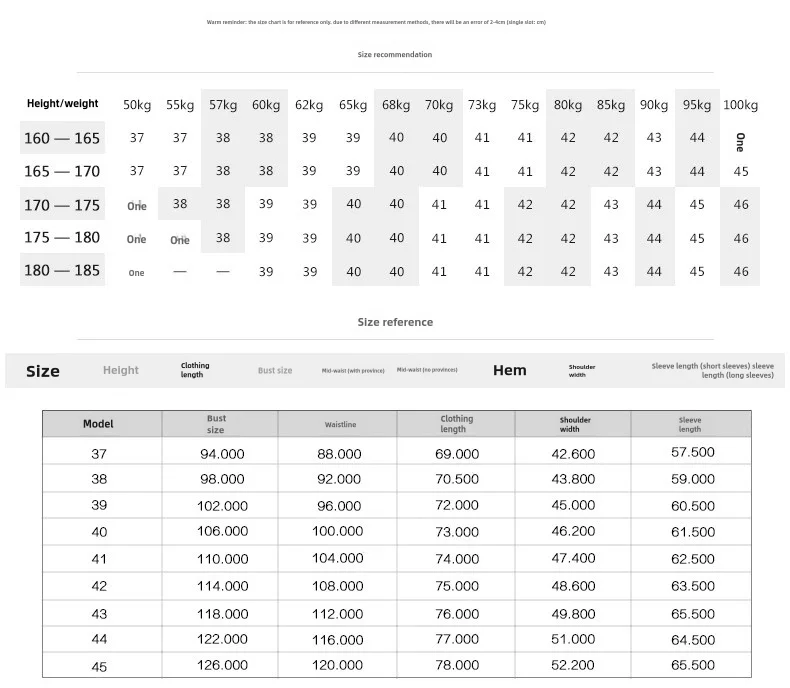Select the 50kg column header
Image resolution: width=790 pixels, height=688 pixels.
click(137, 105)
